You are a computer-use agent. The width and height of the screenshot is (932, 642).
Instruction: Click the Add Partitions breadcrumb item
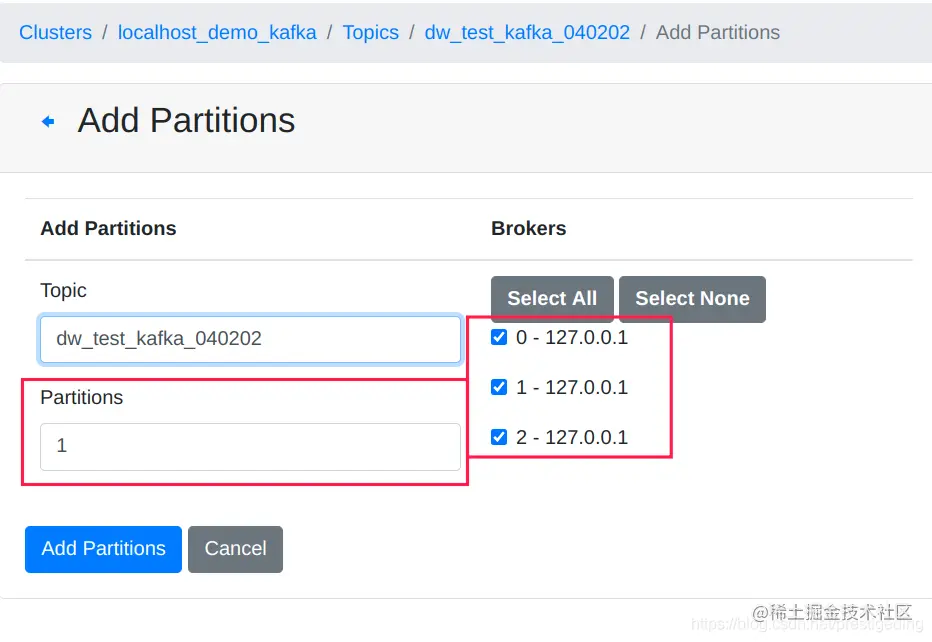[x=717, y=32]
